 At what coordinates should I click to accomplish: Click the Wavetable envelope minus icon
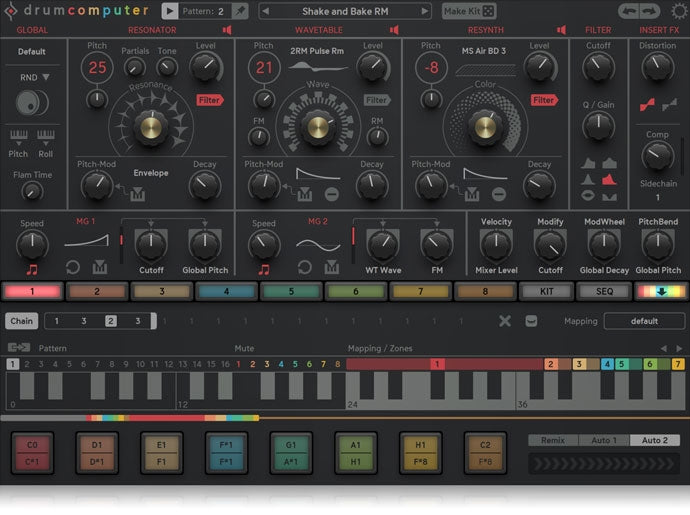(x=332, y=194)
